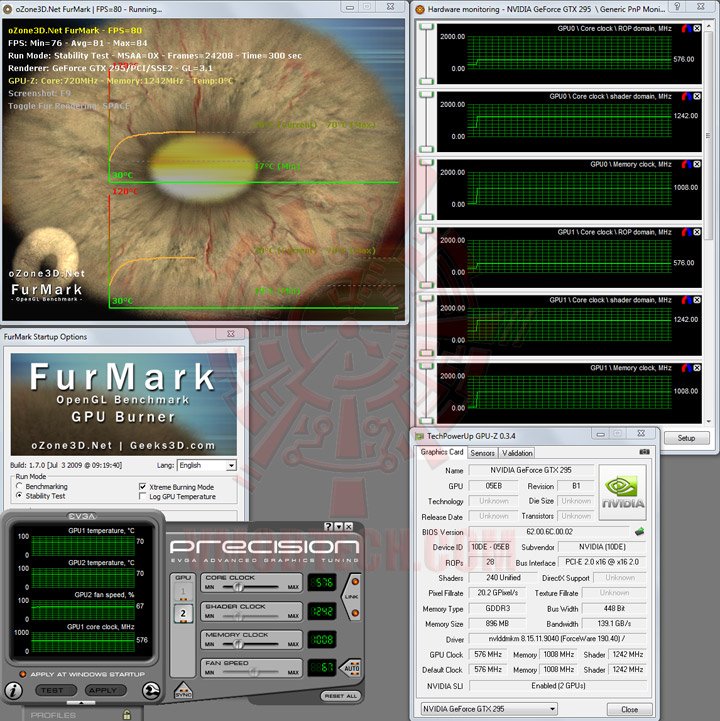Remove the GPU0 shader domain graph
The width and height of the screenshot is (720, 721).
coord(697,97)
